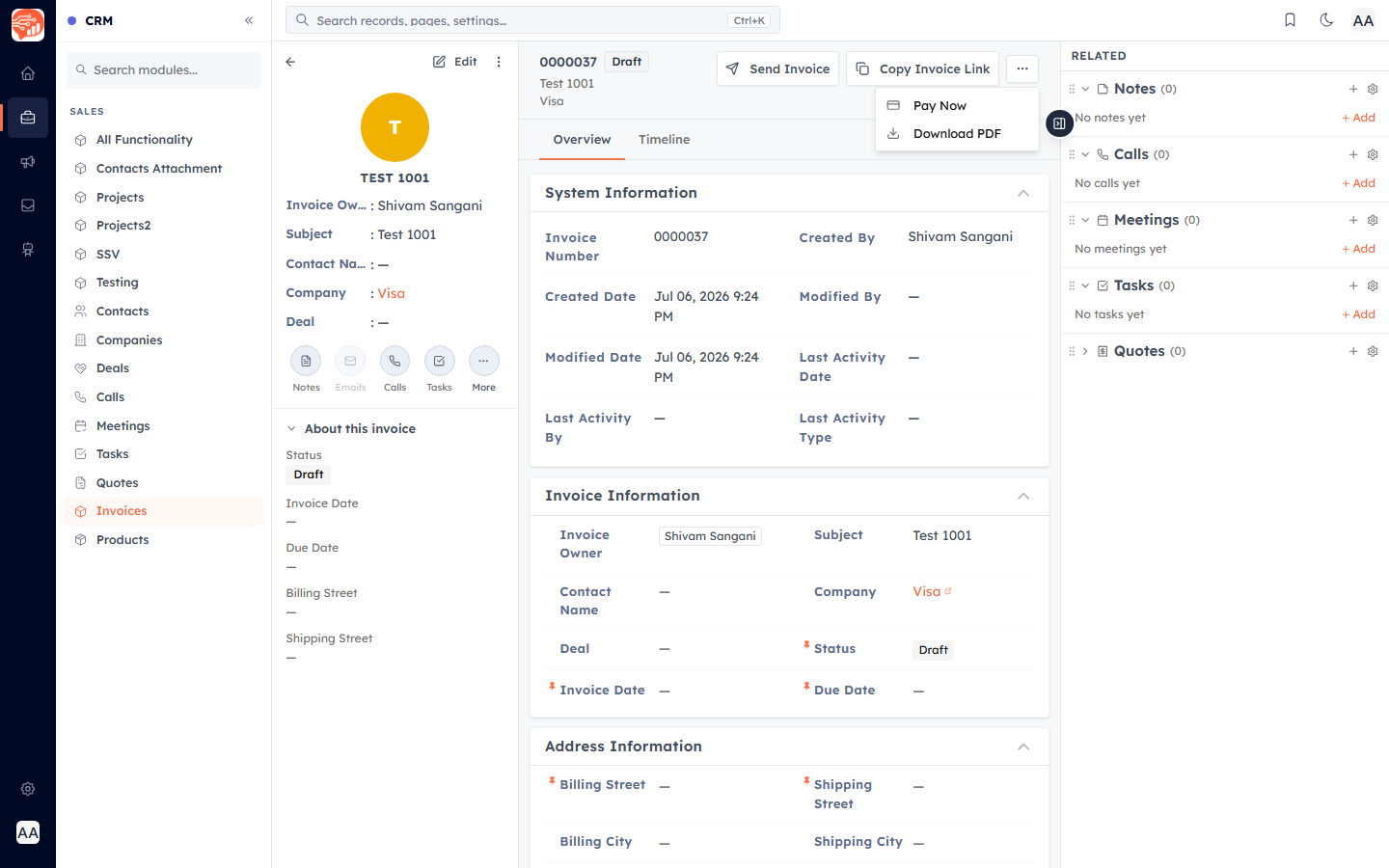Viewport: 1389px width, 868px height.
Task: Open the Tasks section settings gear
Action: 1373,285
